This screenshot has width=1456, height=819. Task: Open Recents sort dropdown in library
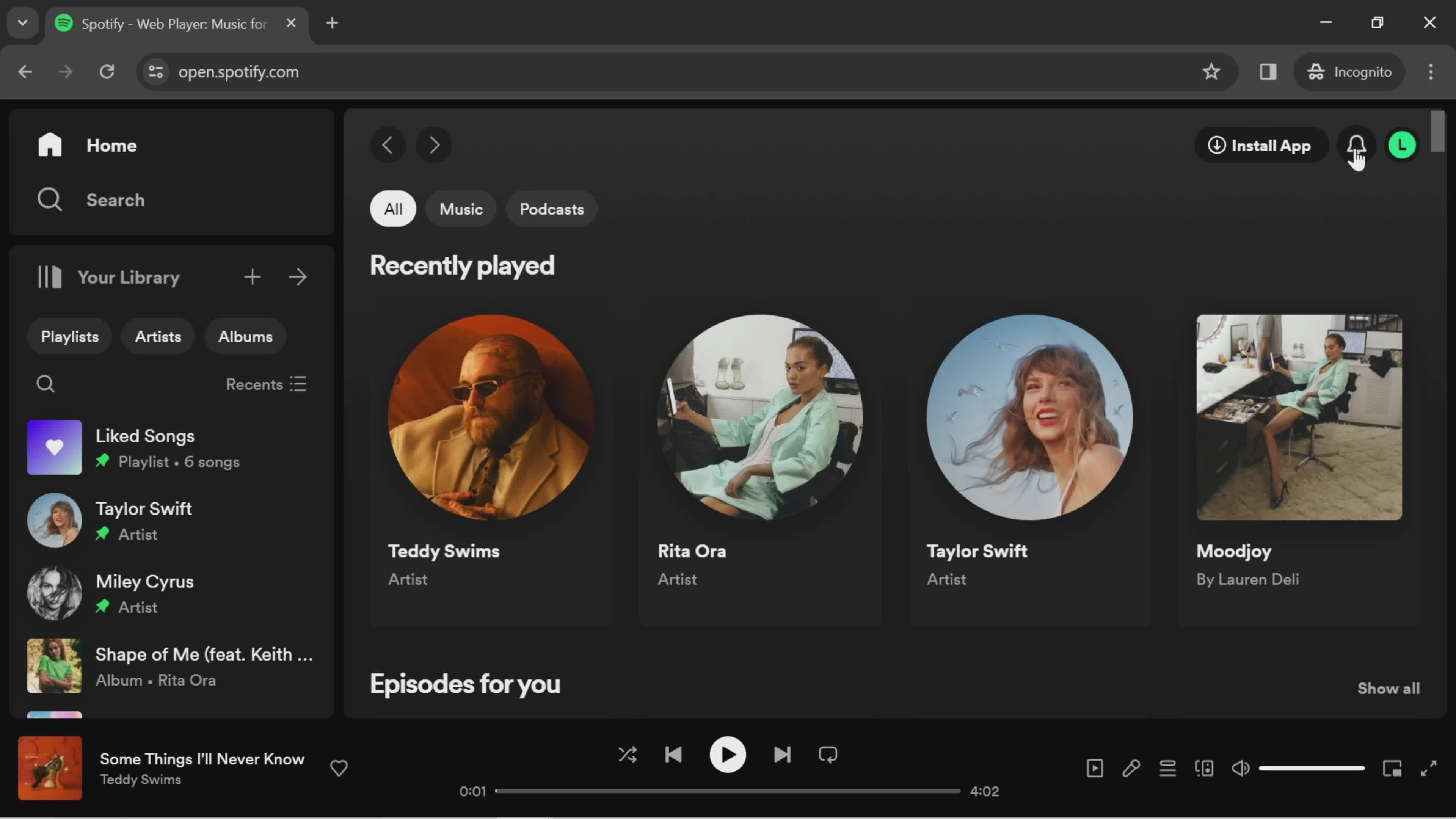tap(266, 384)
